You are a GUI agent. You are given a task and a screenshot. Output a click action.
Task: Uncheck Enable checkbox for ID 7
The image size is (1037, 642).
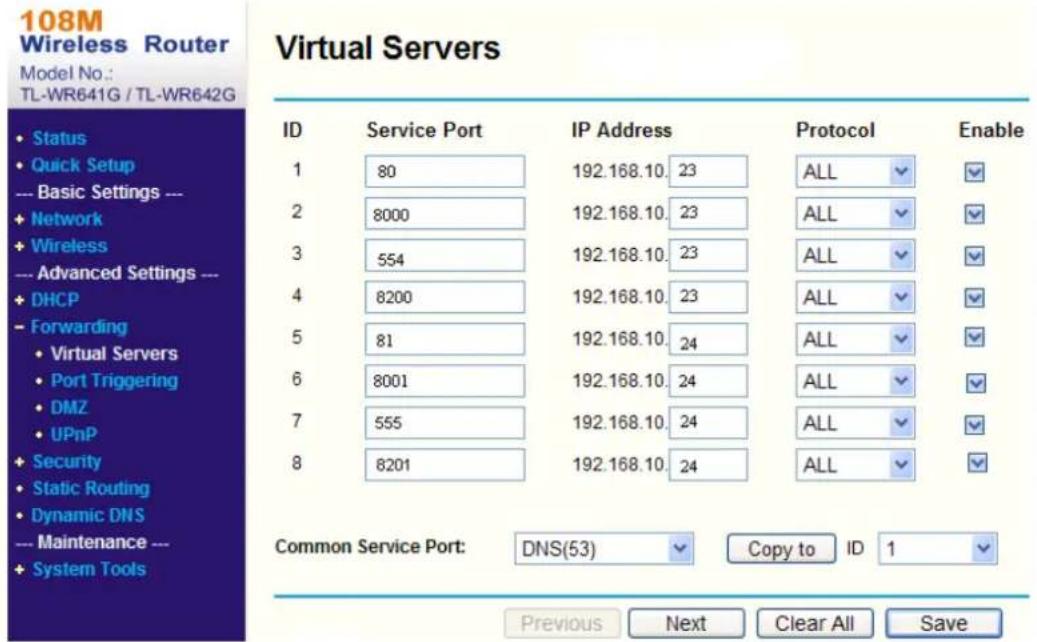(x=974, y=424)
